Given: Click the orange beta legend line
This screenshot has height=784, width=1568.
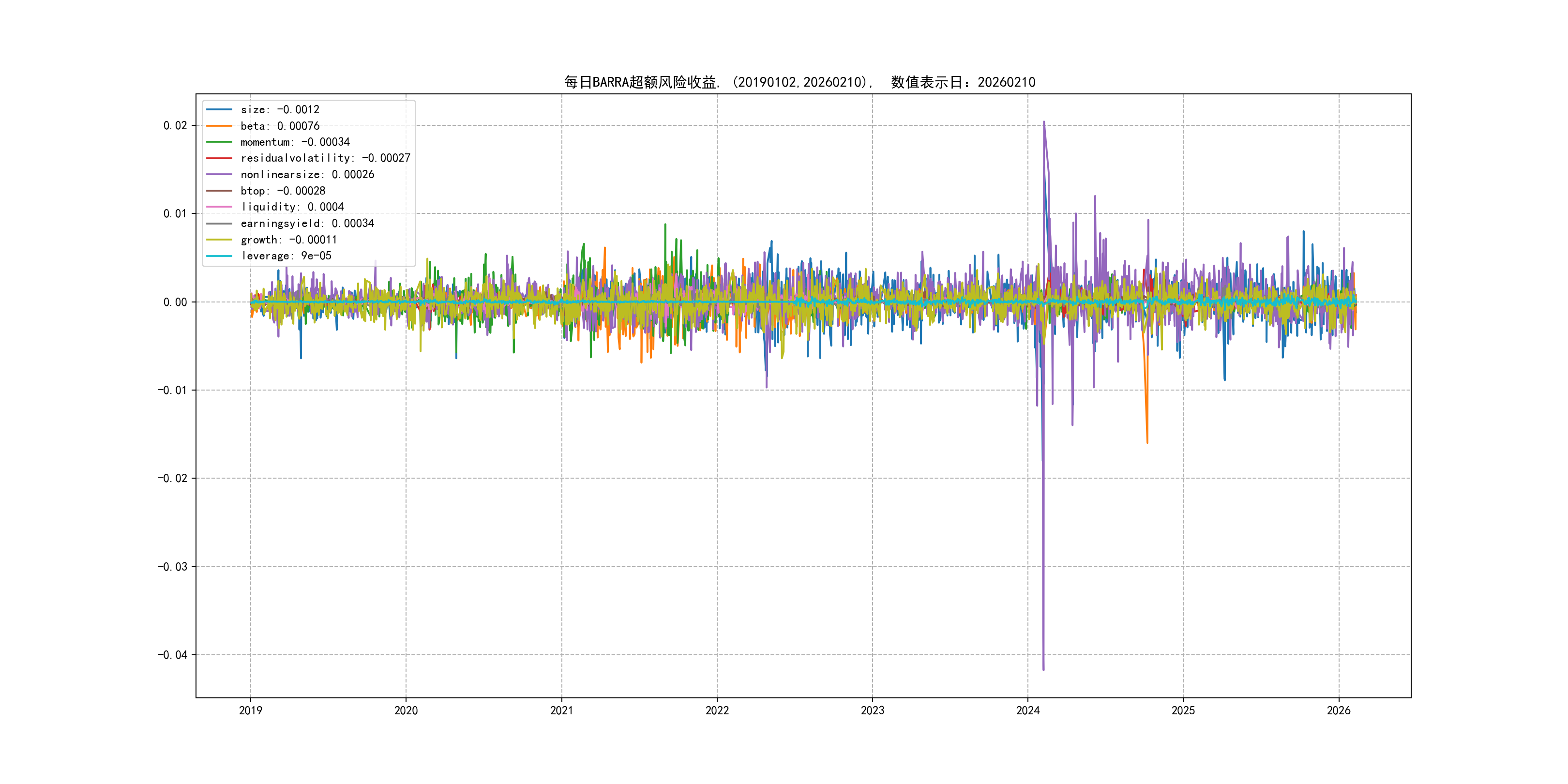Looking at the screenshot, I should (219, 126).
